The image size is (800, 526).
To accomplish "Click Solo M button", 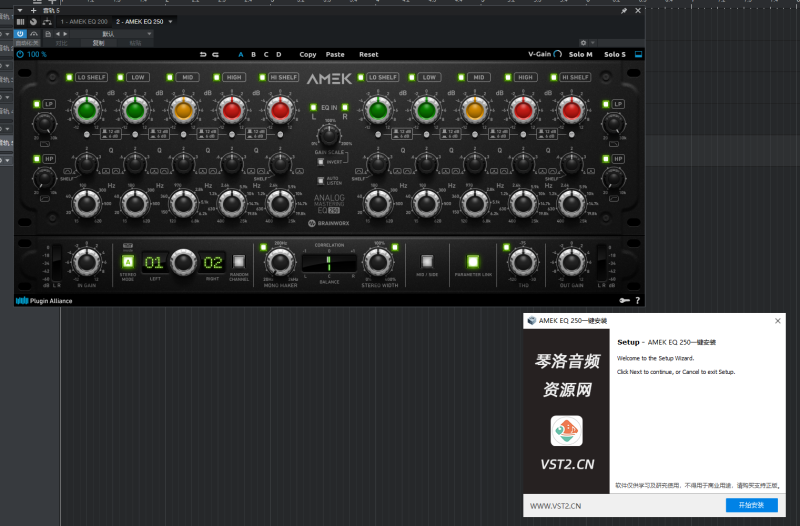I will (581, 54).
